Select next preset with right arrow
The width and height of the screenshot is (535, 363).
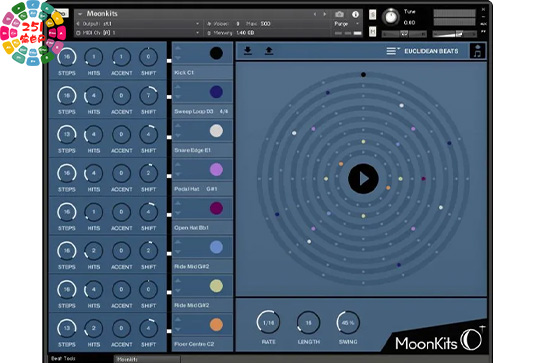point(324,14)
